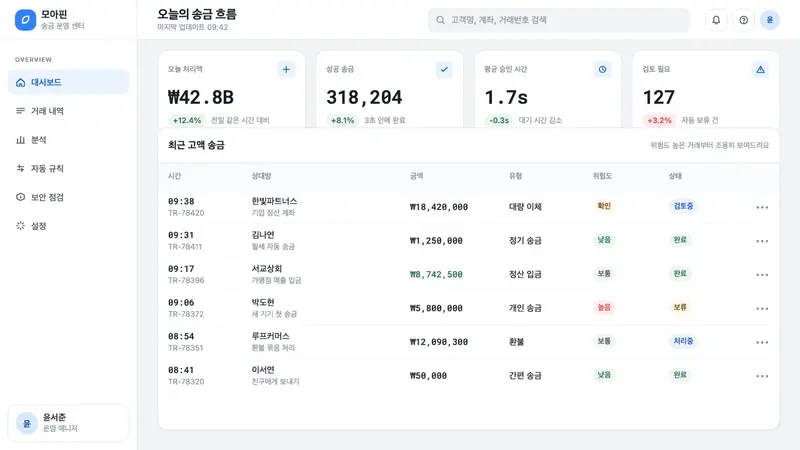Click the 윤서준 avatar in sidebar footer
The image size is (800, 450).
(27, 423)
